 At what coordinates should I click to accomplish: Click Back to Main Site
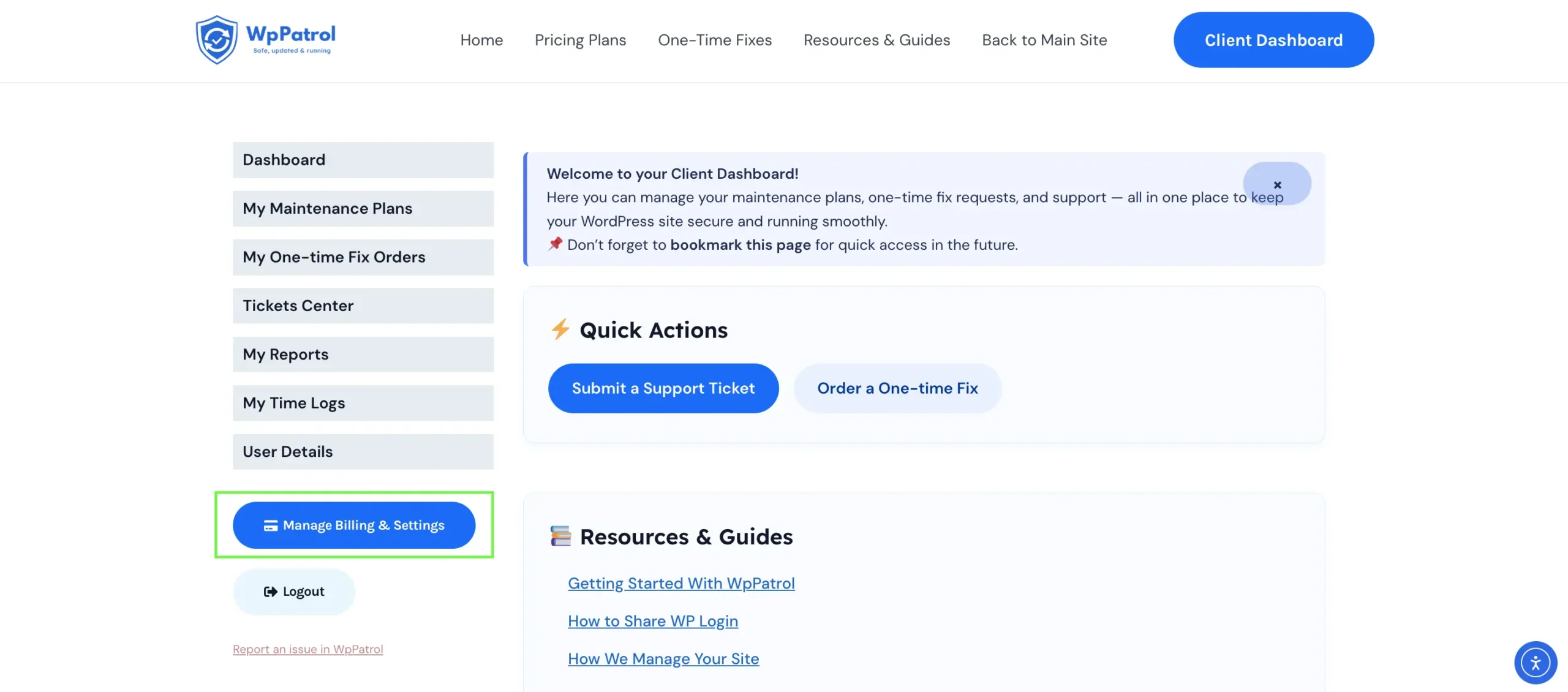click(1044, 40)
